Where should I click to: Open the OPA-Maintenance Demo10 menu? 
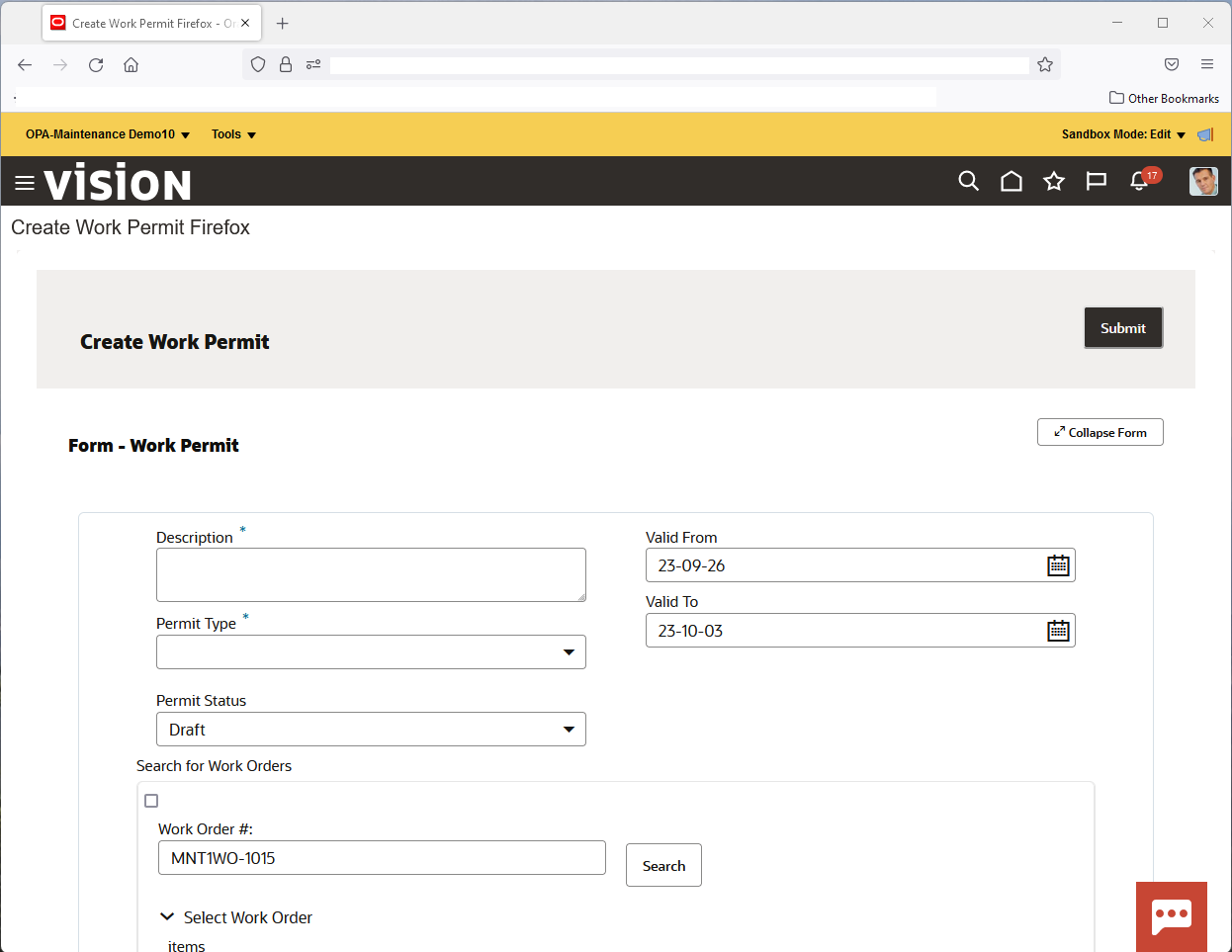[x=107, y=134]
